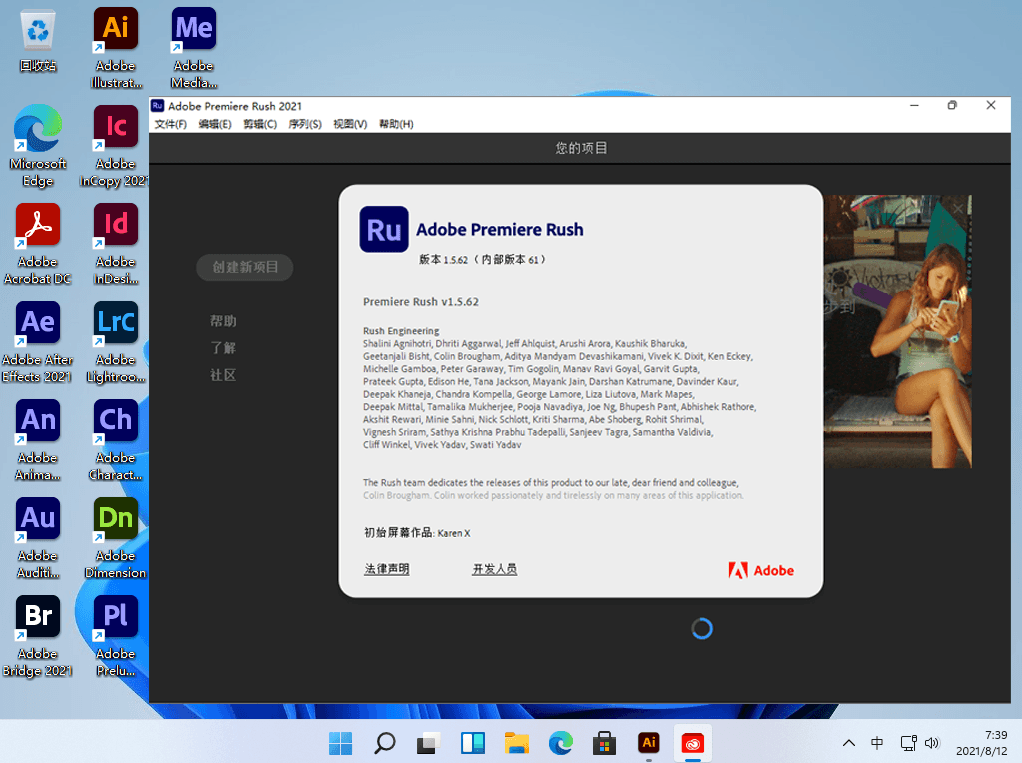
Task: Open Task View on the taskbar
Action: pyautogui.click(x=428, y=743)
